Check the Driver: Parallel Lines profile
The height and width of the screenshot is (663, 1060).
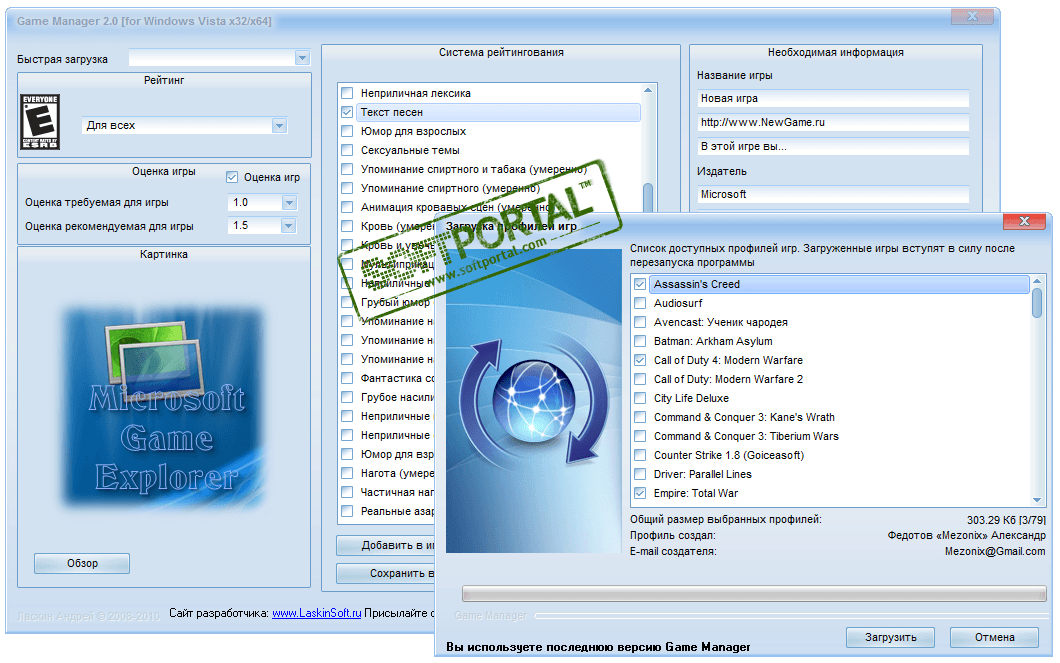pyautogui.click(x=640, y=474)
